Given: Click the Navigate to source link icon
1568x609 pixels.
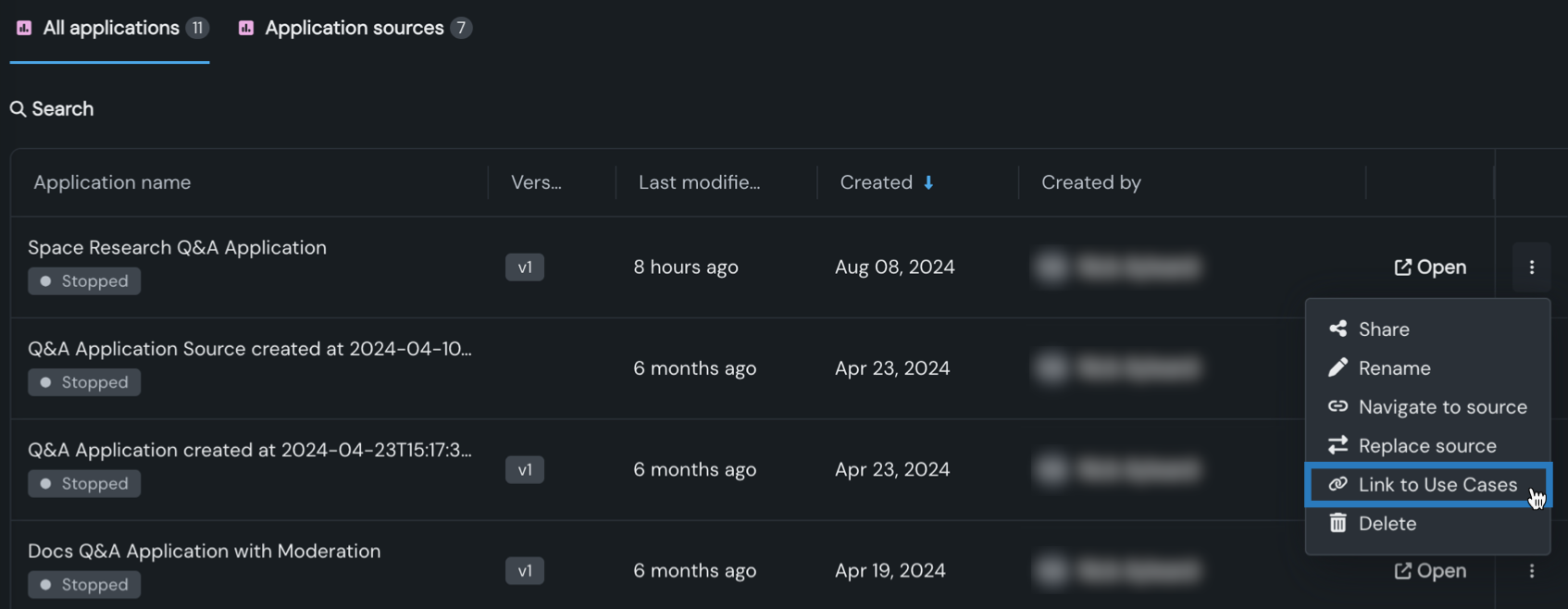Looking at the screenshot, I should [x=1338, y=406].
